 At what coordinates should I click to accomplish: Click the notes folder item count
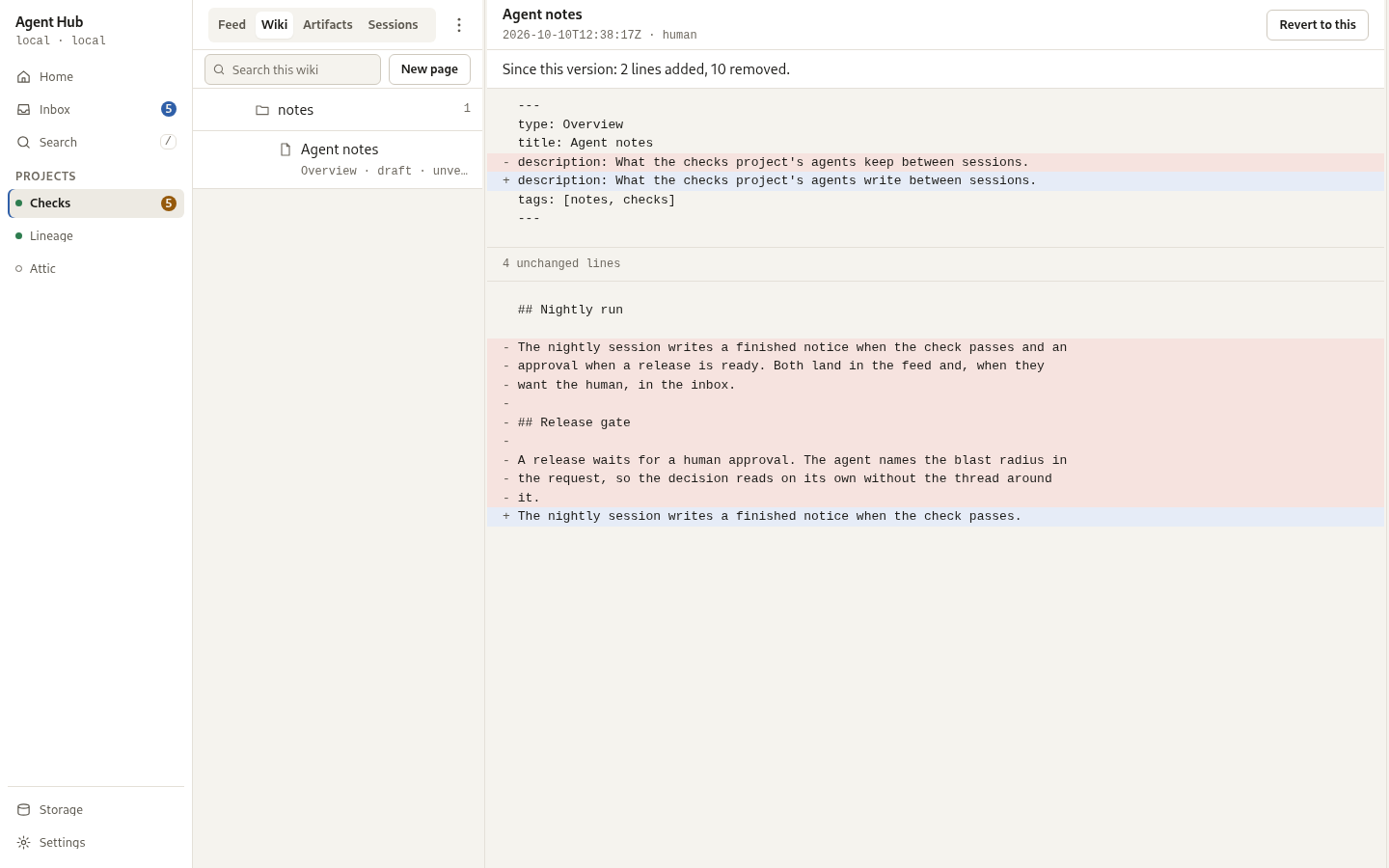tap(467, 109)
